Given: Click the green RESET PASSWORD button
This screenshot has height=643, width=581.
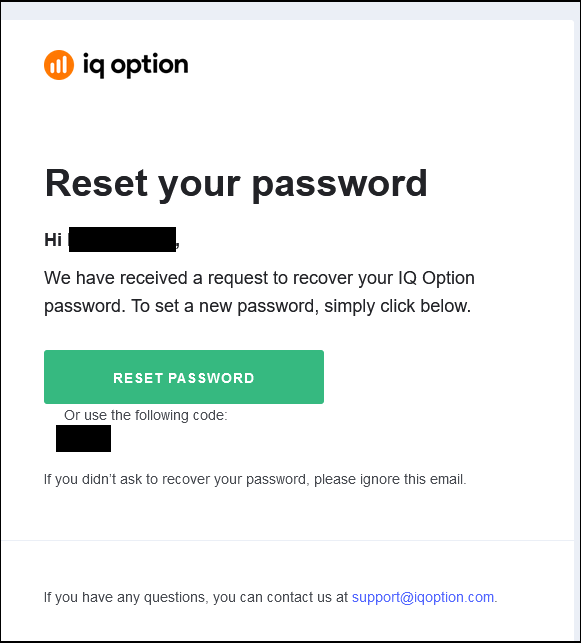Looking at the screenshot, I should (184, 377).
